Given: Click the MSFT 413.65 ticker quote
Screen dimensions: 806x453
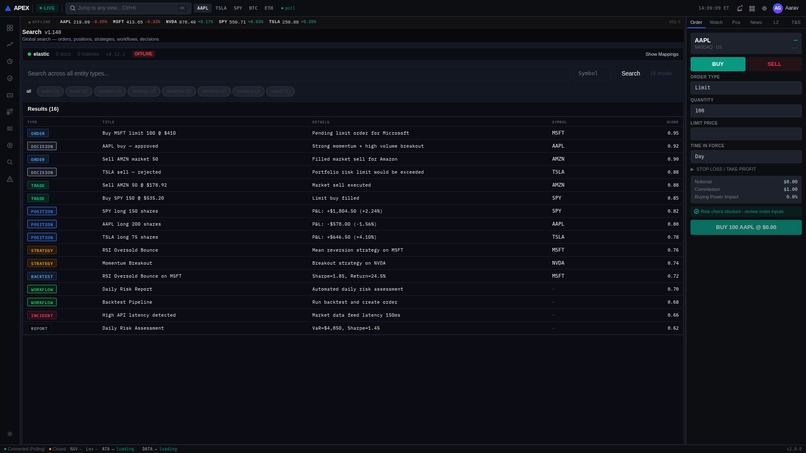Looking at the screenshot, I should pyautogui.click(x=136, y=22).
